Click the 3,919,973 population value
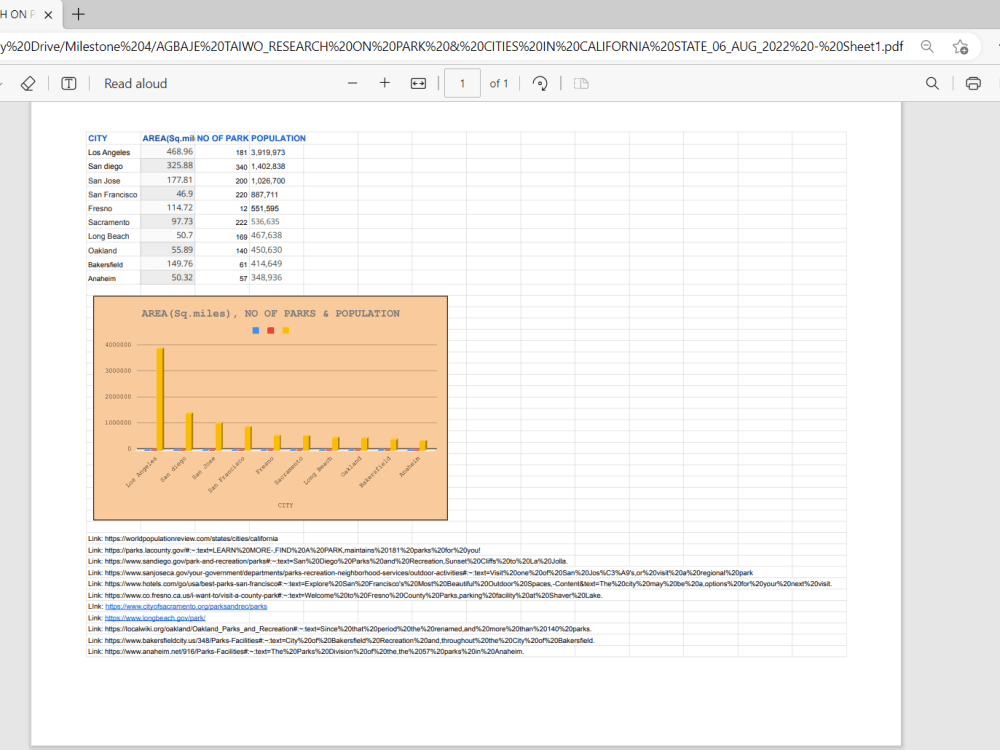 click(x=268, y=152)
